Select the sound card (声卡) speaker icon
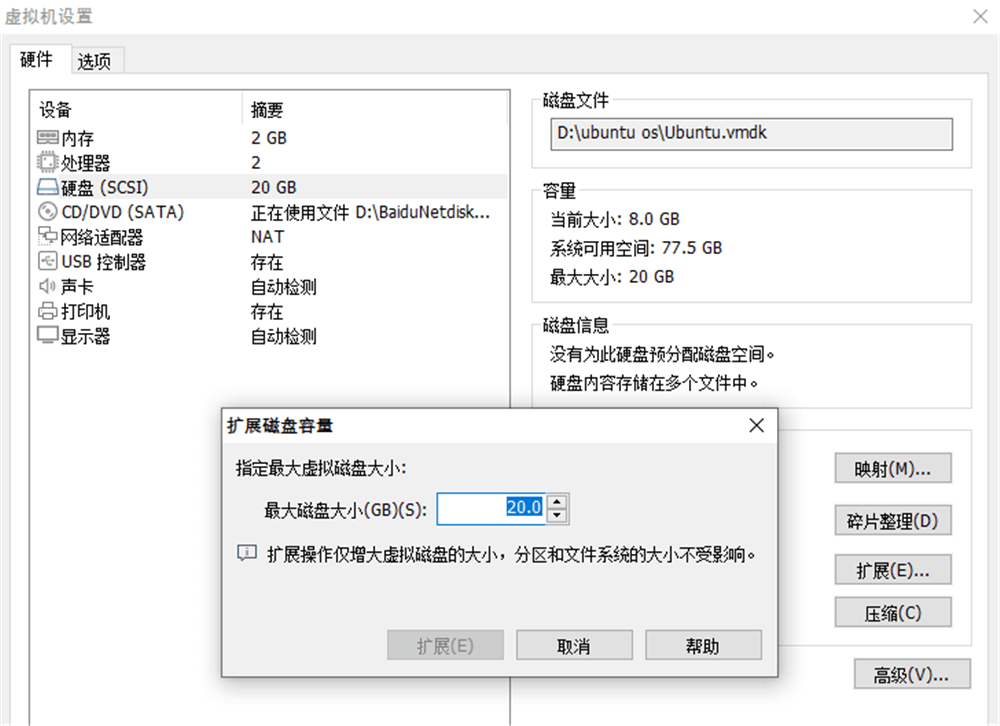Image resolution: width=1000 pixels, height=726 pixels. click(47, 287)
